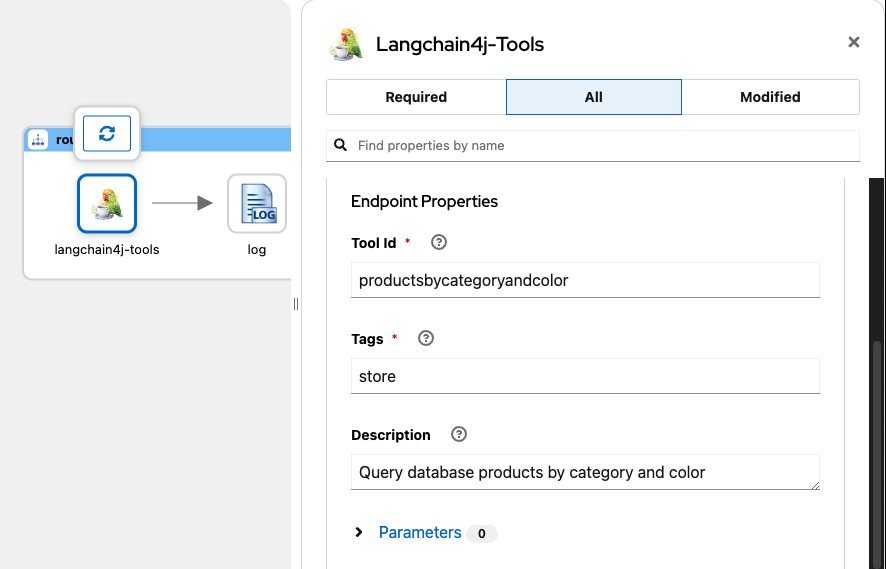Expand the Parameters section chevron
The image size is (886, 569).
point(359,533)
